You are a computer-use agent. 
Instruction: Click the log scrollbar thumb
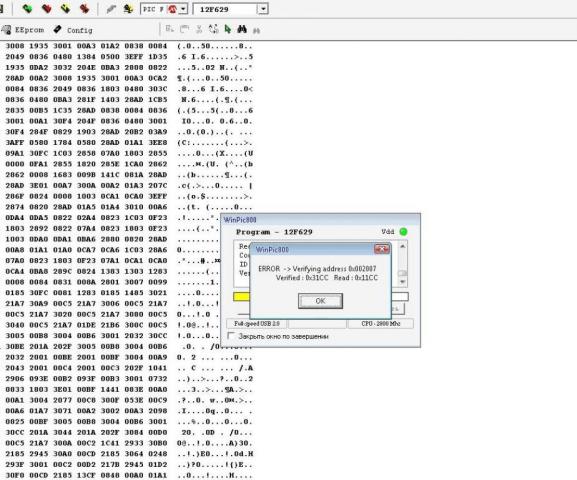[x=403, y=273]
